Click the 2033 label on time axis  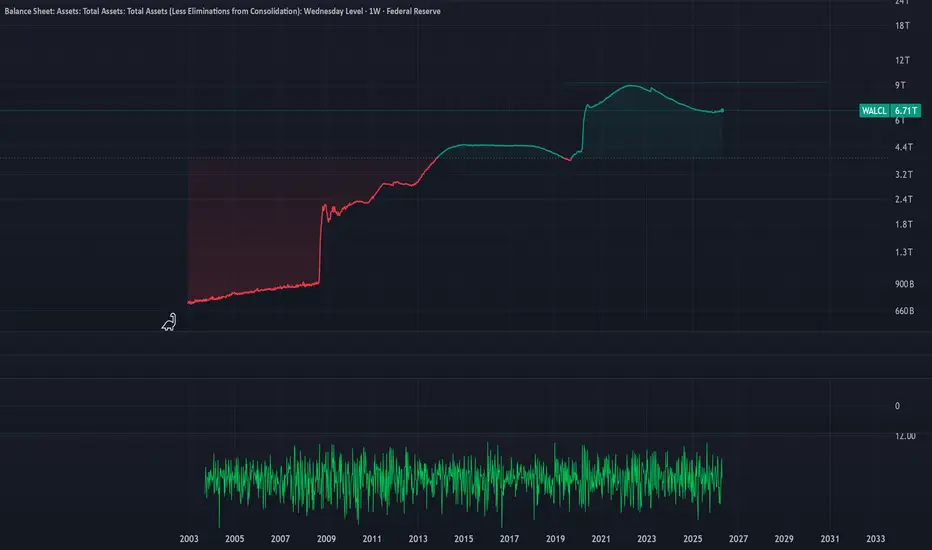coord(876,539)
